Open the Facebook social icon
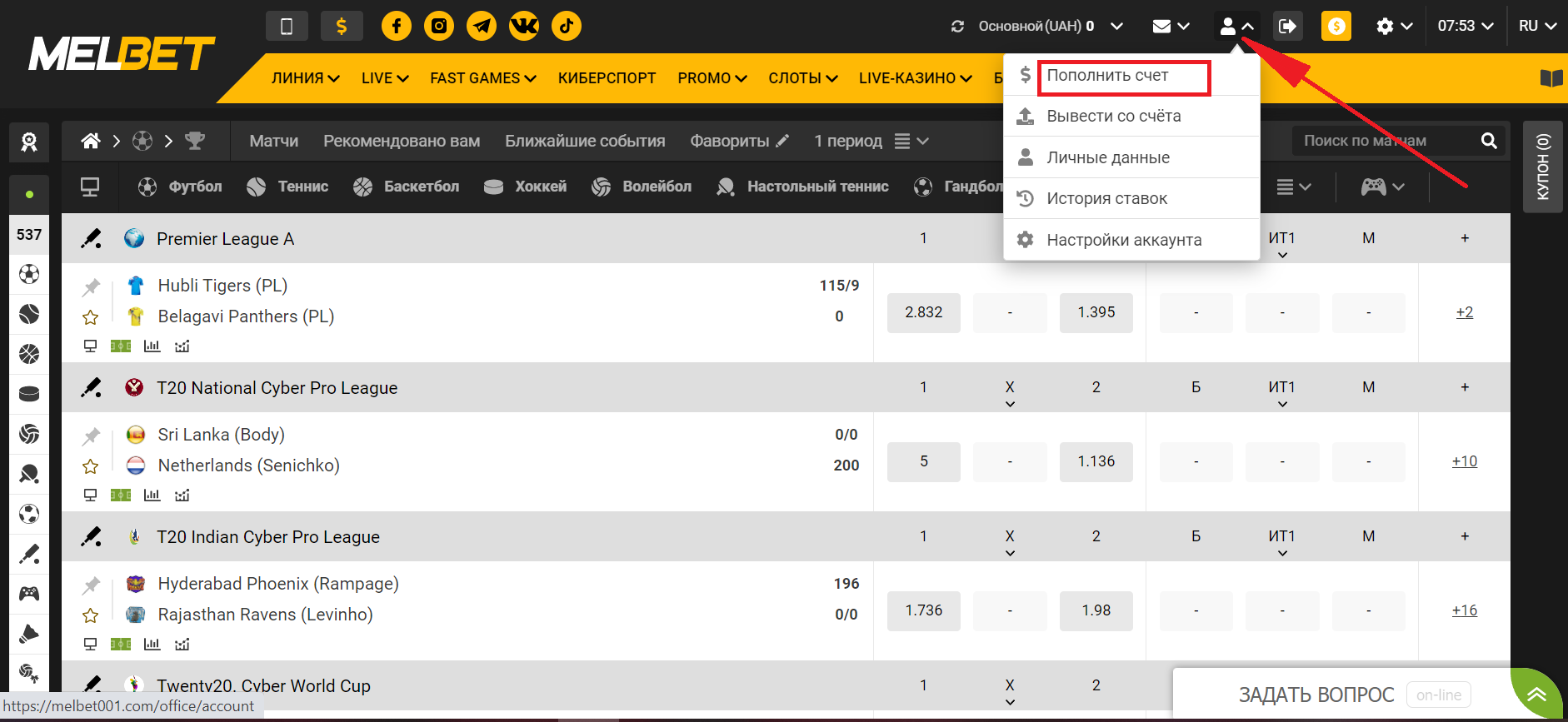This screenshot has width=1568, height=722. [397, 26]
